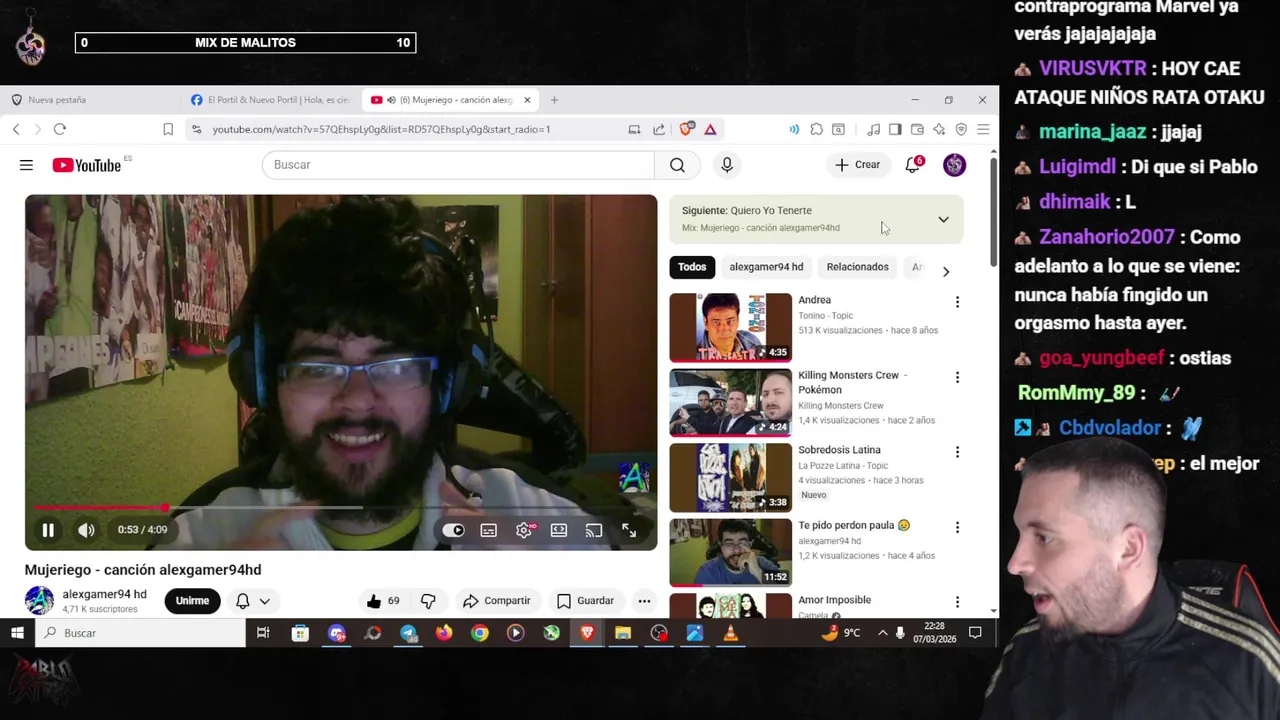
Task: Open a new browser tab with plus
Action: pyautogui.click(x=554, y=100)
